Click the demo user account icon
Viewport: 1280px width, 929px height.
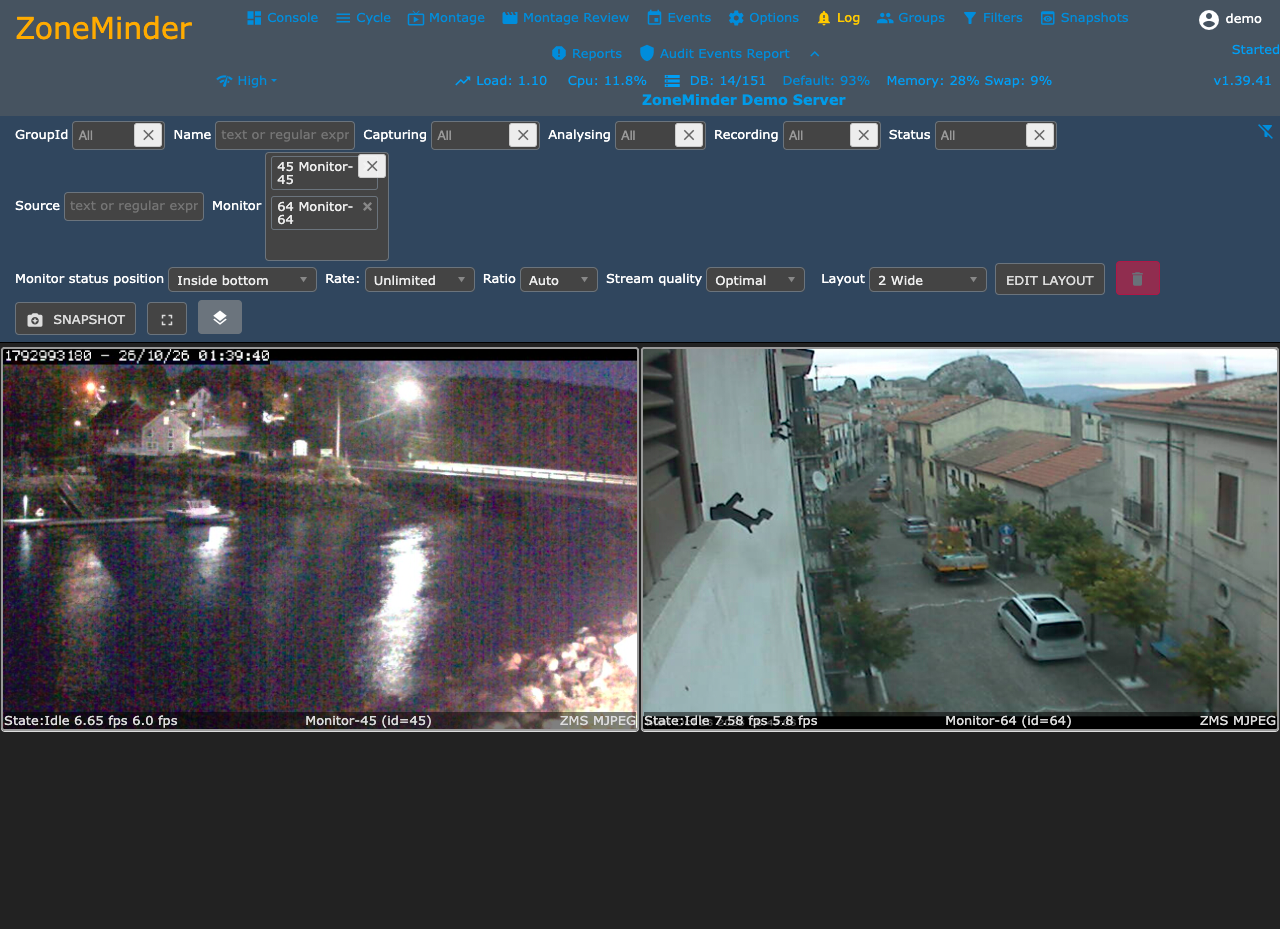[1209, 19]
